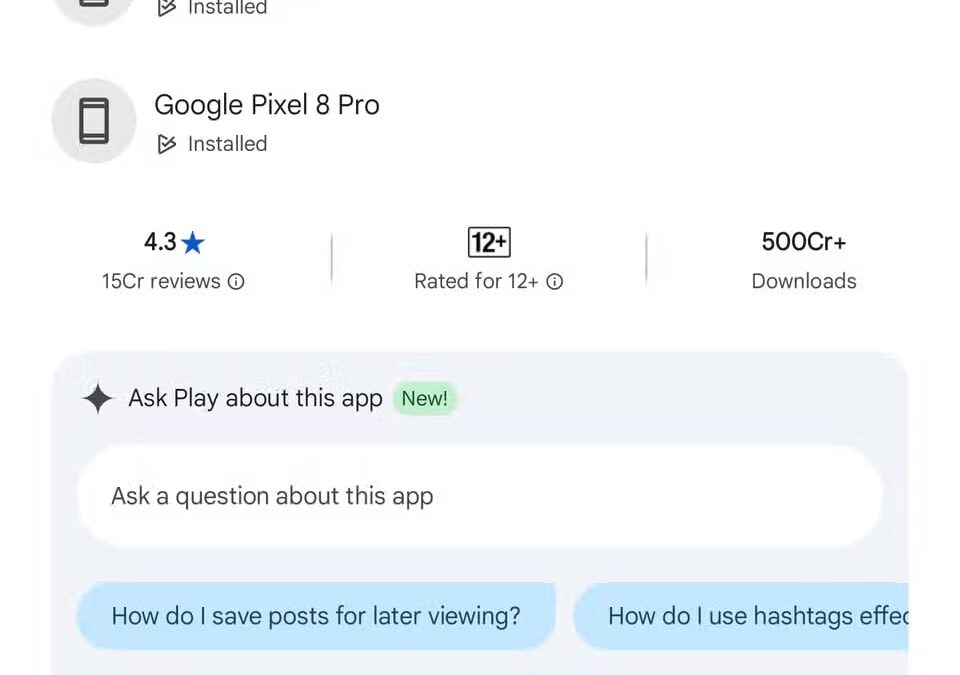This screenshot has height=675, width=960.
Task: Click the sparkle icon next to Ask Play
Action: coord(97,398)
